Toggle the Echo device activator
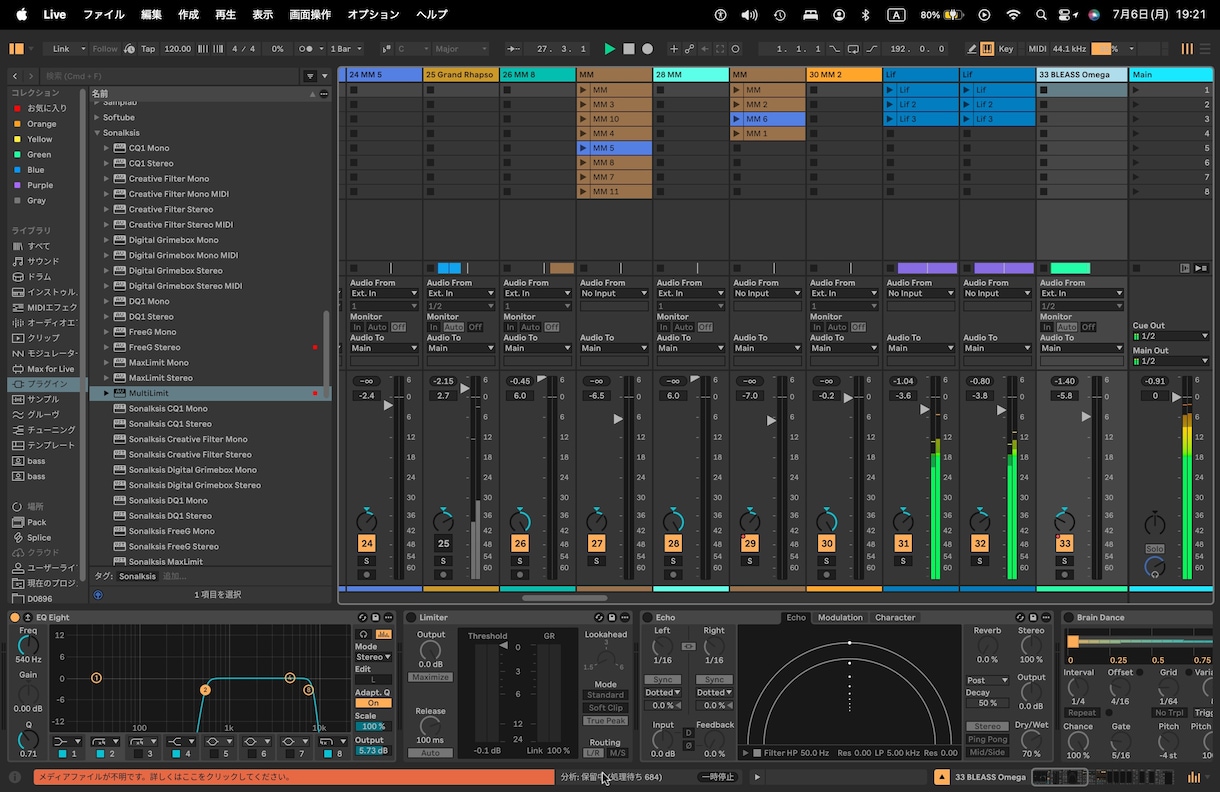1220x792 pixels. tap(647, 617)
